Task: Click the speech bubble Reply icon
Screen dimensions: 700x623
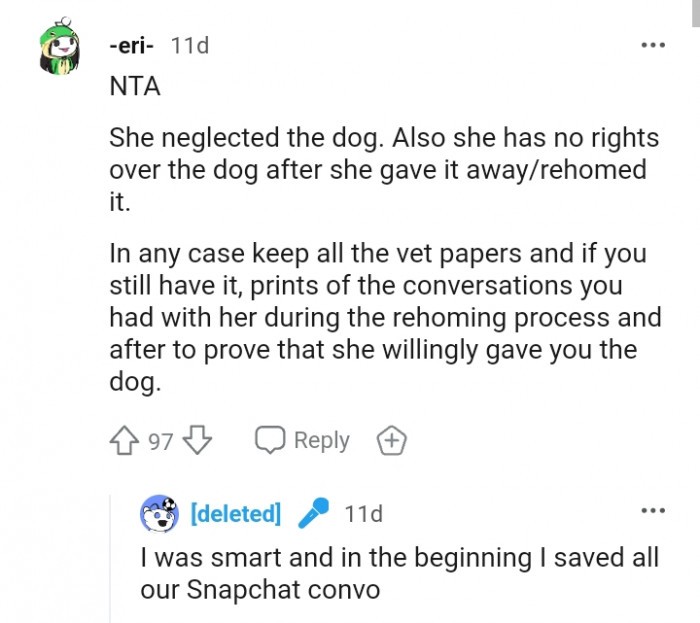Action: pyautogui.click(x=270, y=441)
